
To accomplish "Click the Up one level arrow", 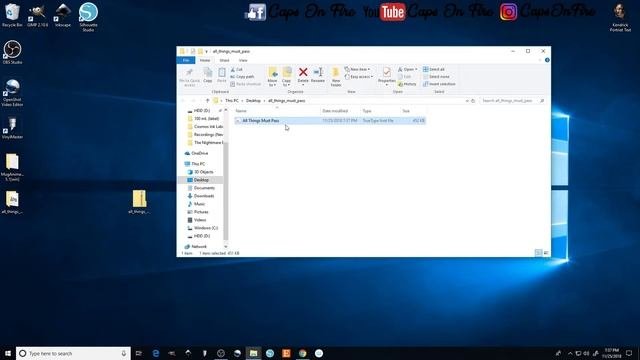I will click(207, 101).
